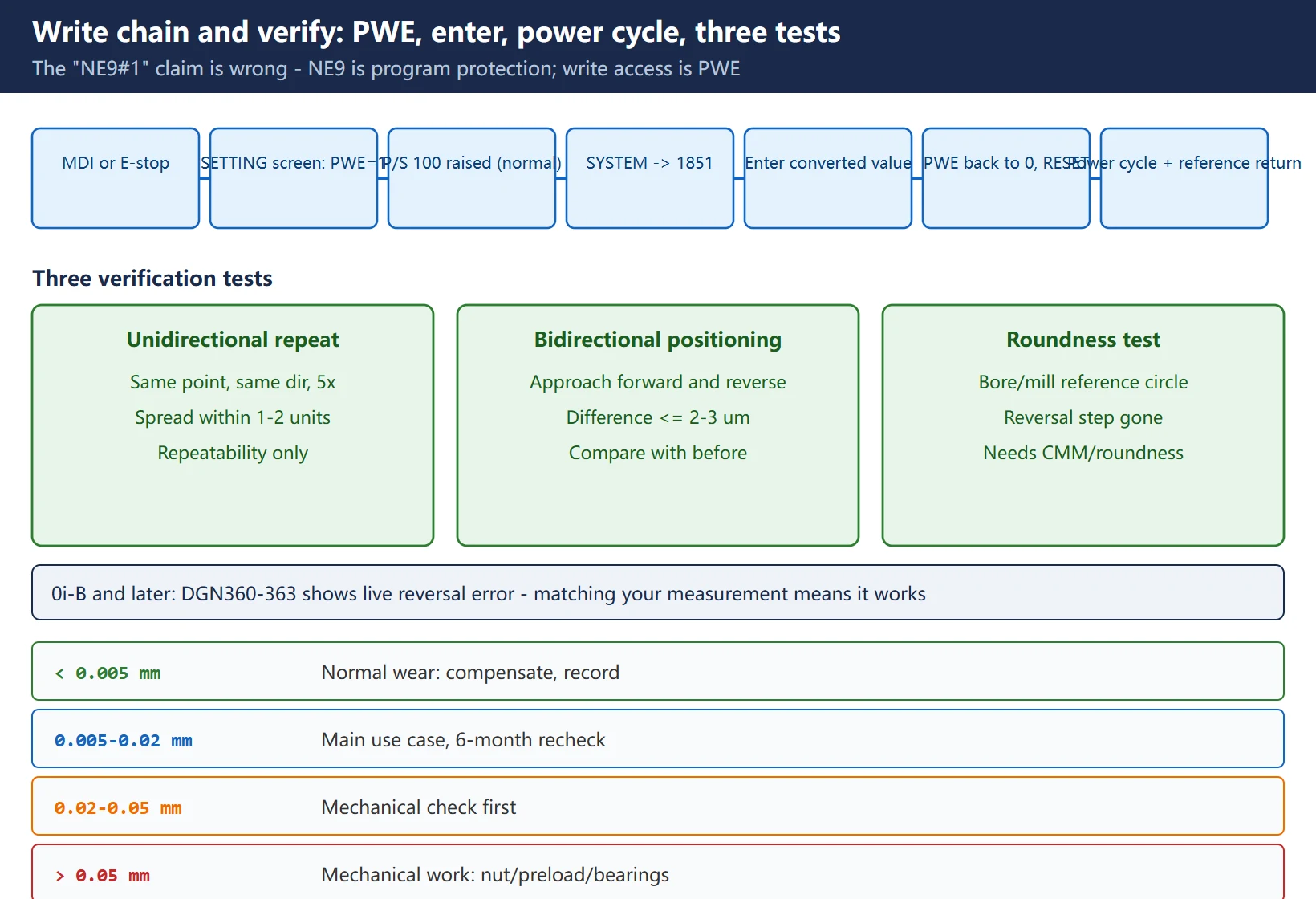1316x899 pixels.
Task: Click the 'Reversal step gone' line
Action: pyautogui.click(x=1083, y=417)
